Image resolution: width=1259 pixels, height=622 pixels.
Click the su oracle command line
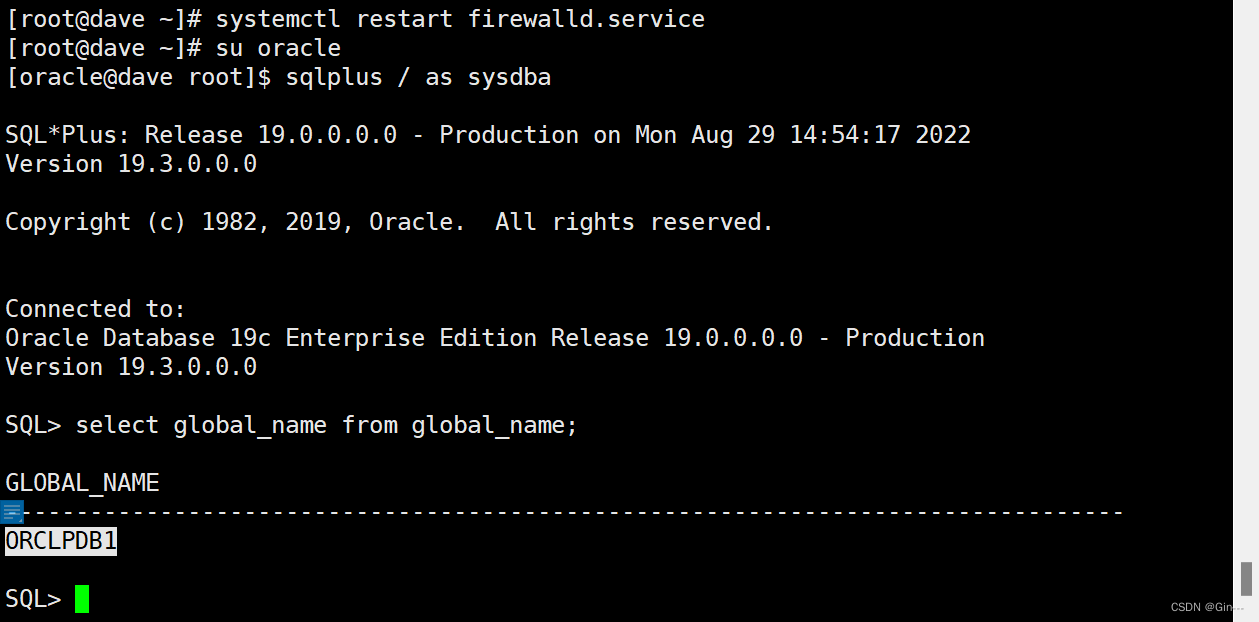tap(278, 48)
